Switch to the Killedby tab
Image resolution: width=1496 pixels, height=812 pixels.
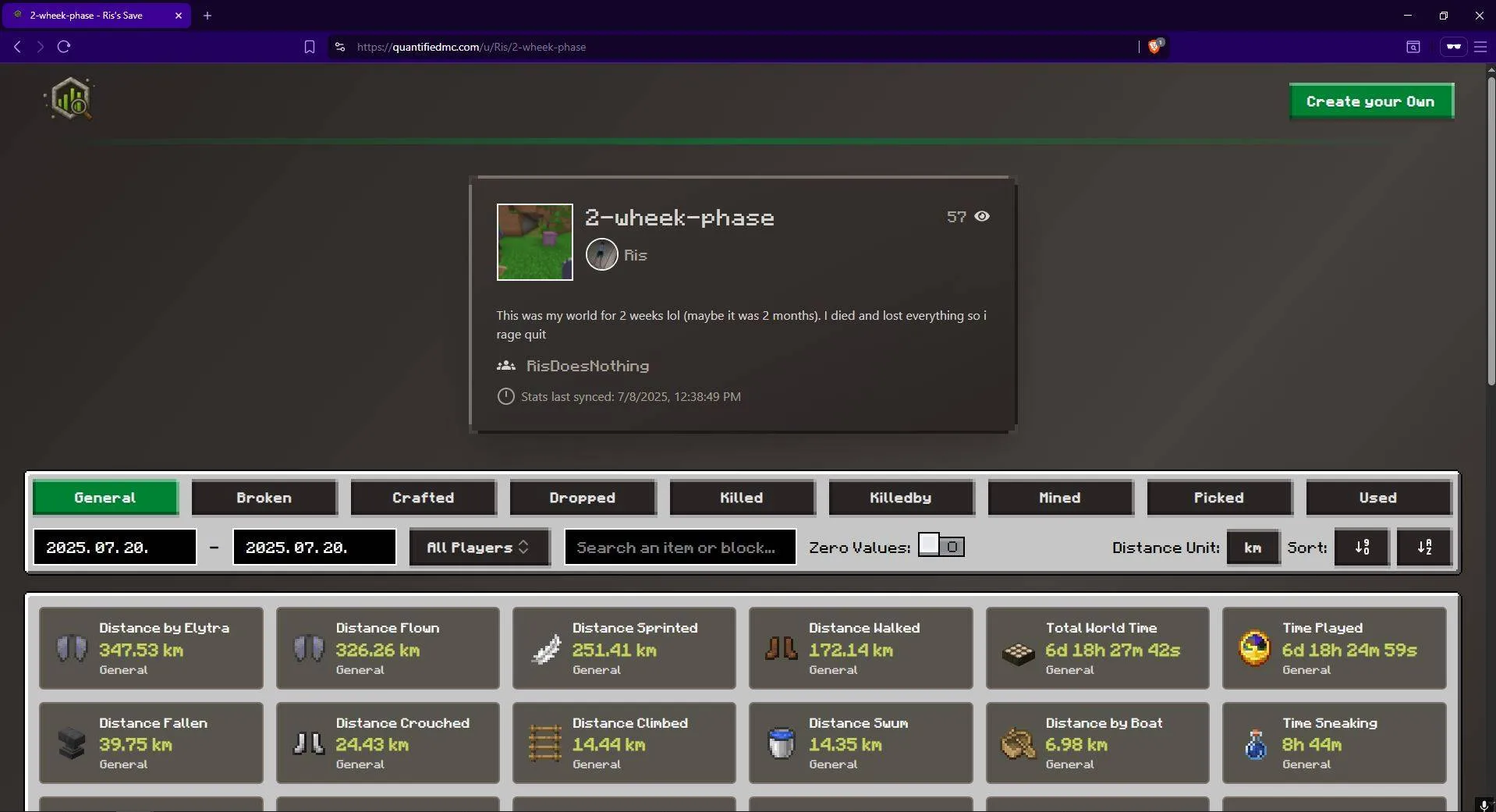pyautogui.click(x=901, y=498)
